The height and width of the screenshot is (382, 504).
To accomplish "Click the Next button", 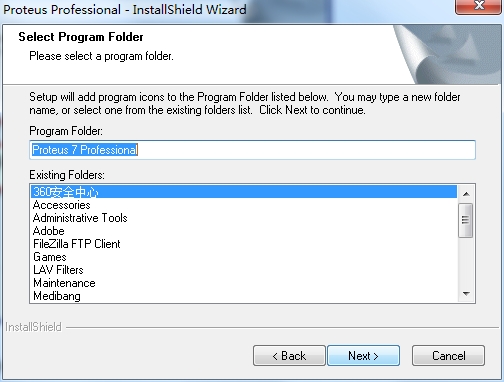I will pyautogui.click(x=363, y=356).
